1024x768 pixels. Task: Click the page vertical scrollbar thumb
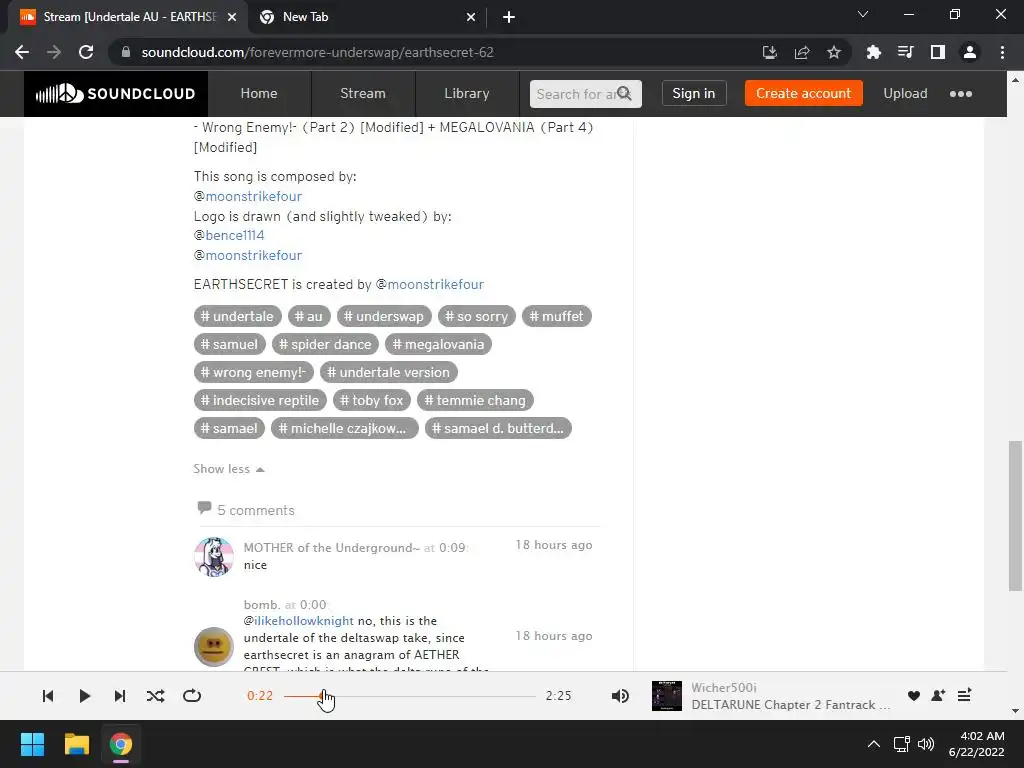(1015, 515)
